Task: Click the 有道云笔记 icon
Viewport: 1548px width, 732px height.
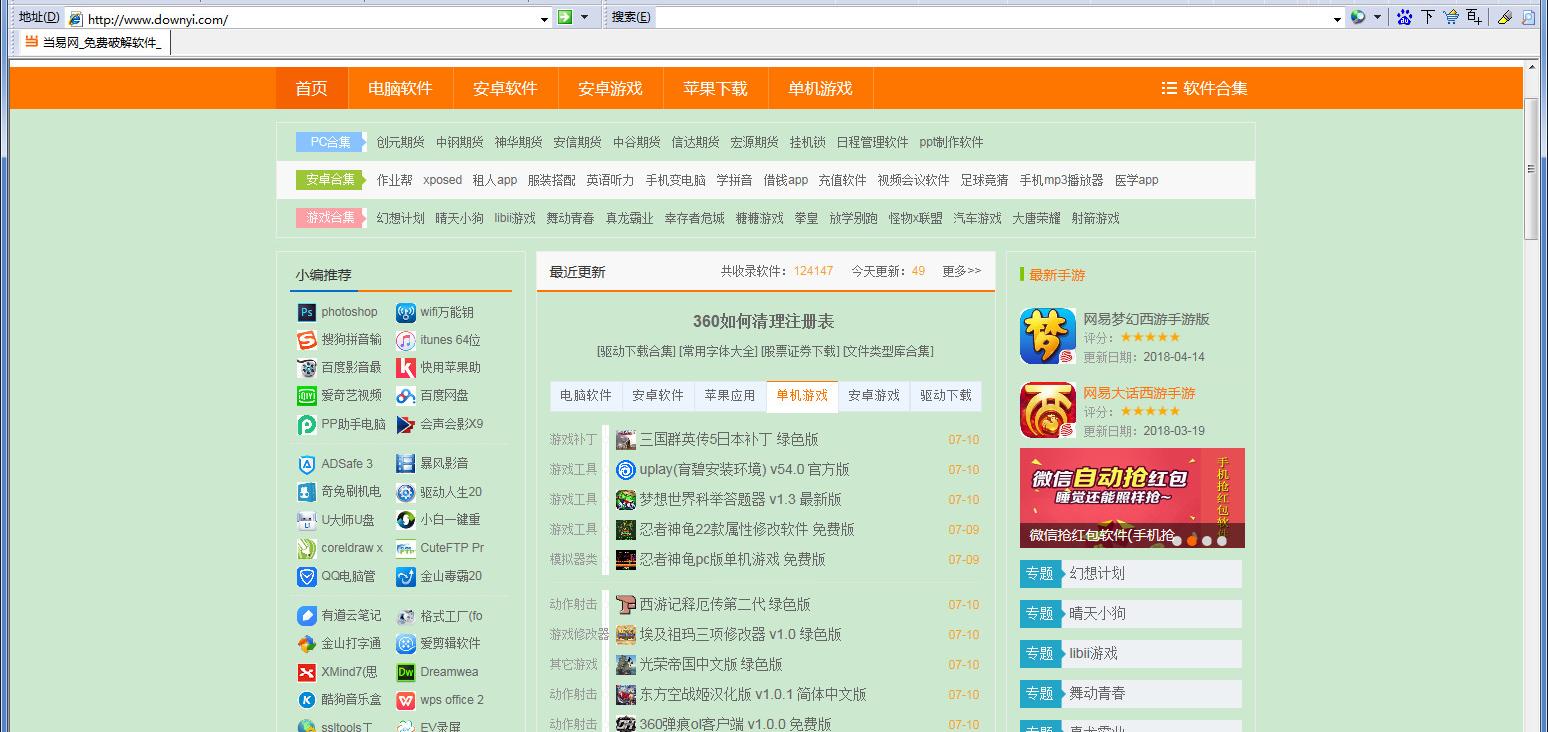Action: coord(307,616)
